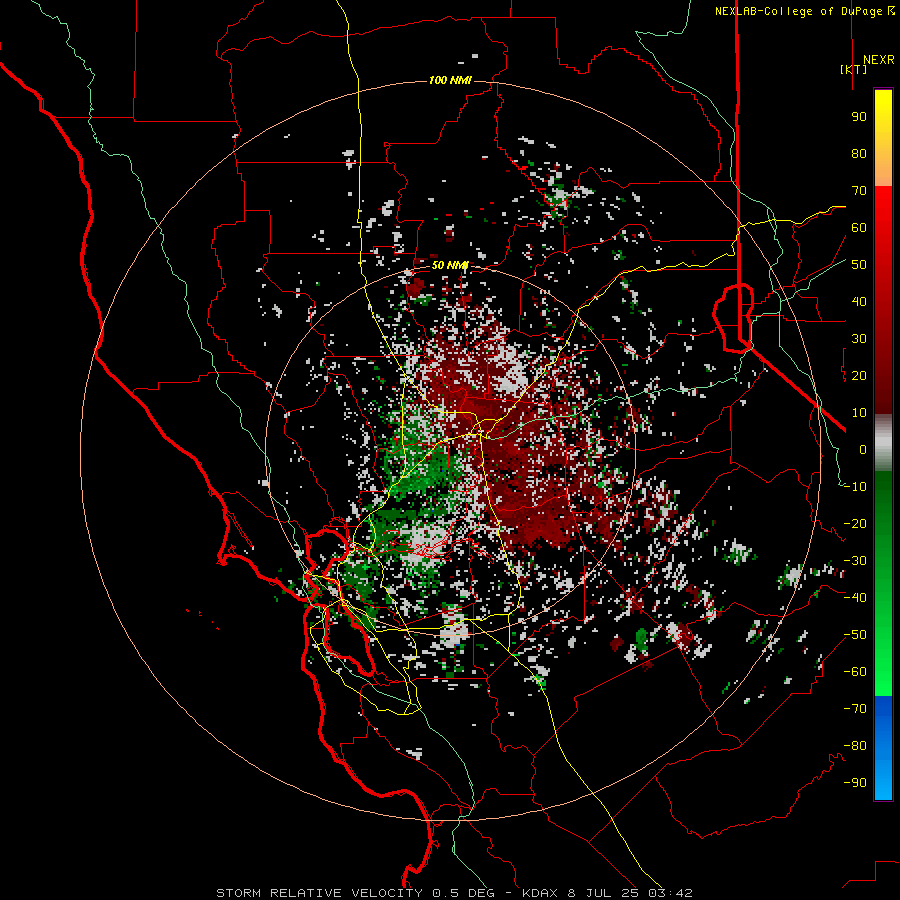The width and height of the screenshot is (900, 900).
Task: Click the yellow top segment of color bar
Action: coord(883,138)
